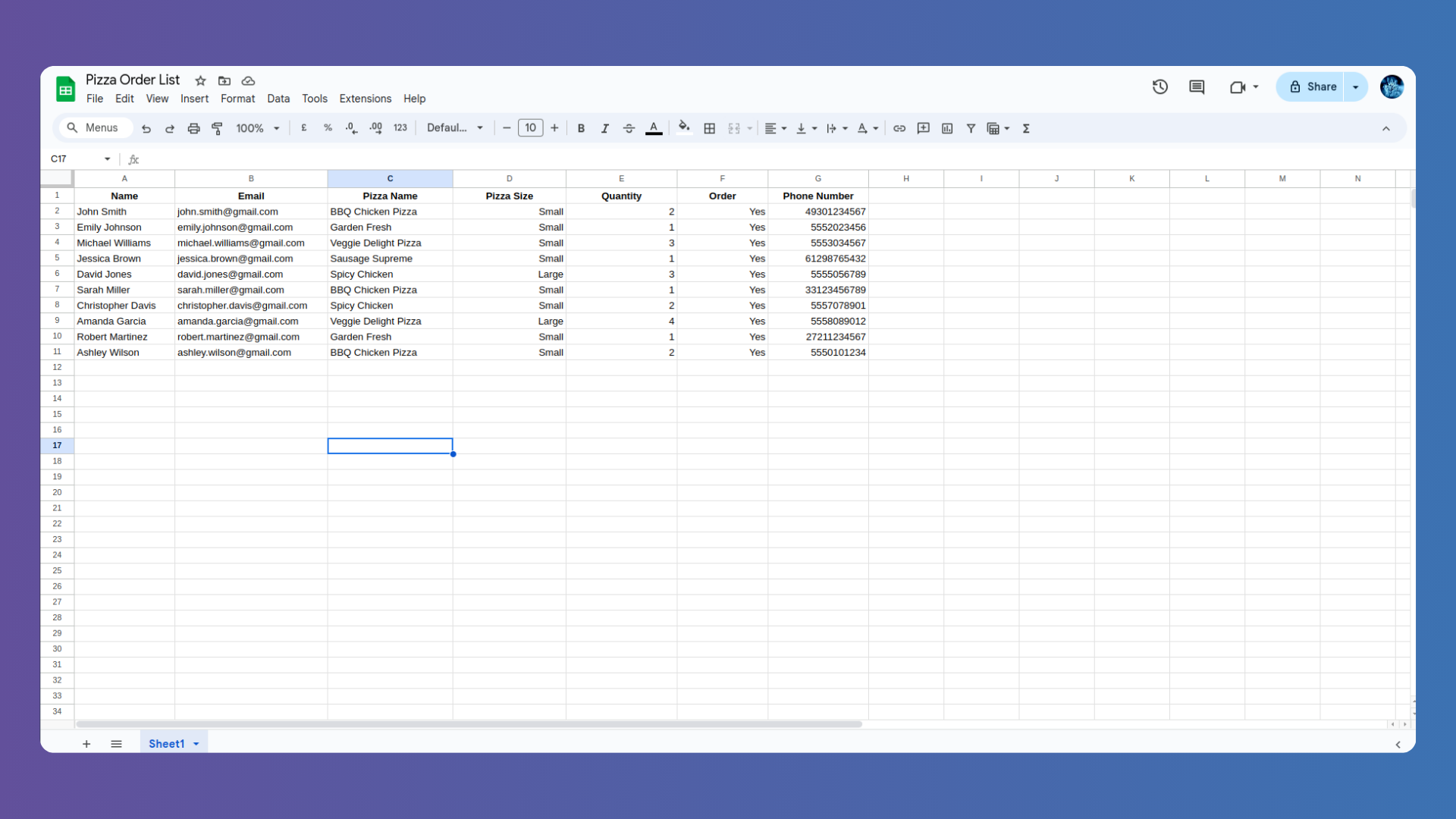Apply strikethrough formatting

pos(629,127)
